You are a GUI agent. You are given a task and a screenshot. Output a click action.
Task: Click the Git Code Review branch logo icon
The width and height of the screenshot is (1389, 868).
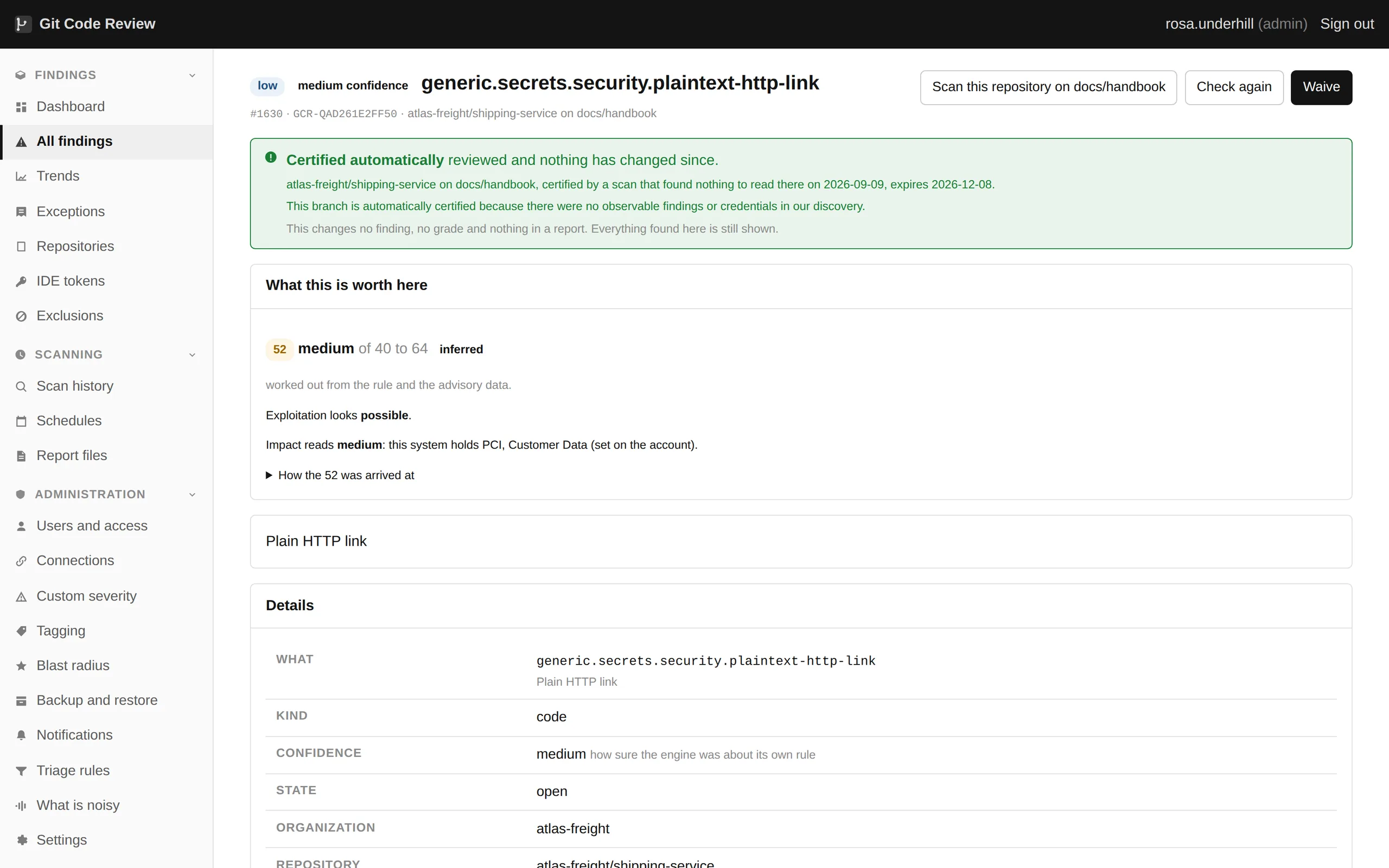(x=22, y=24)
